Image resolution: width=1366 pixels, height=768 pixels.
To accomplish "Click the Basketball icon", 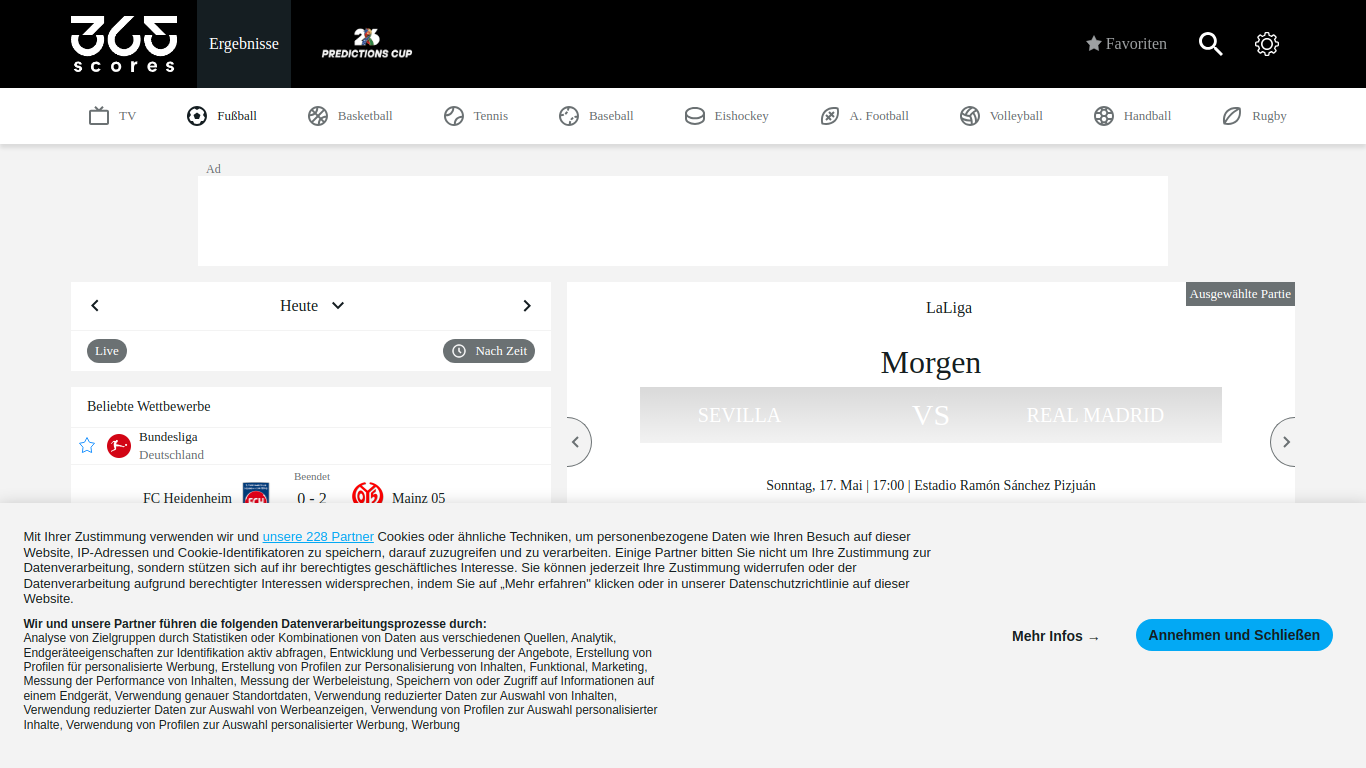I will pyautogui.click(x=318, y=116).
